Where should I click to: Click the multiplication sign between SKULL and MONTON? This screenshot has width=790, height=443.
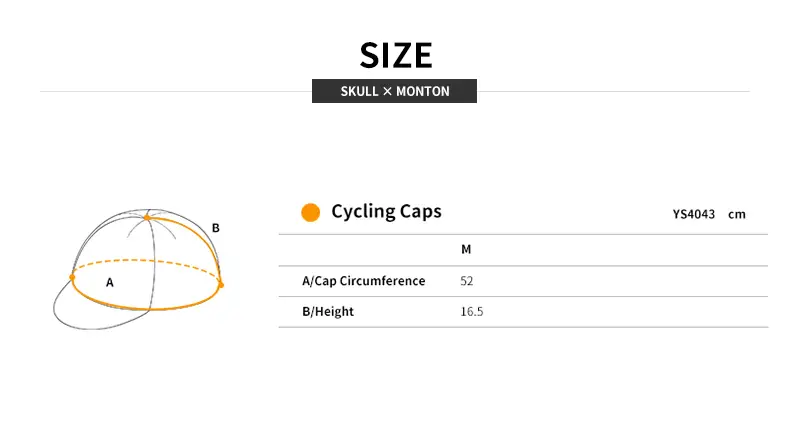pyautogui.click(x=387, y=91)
